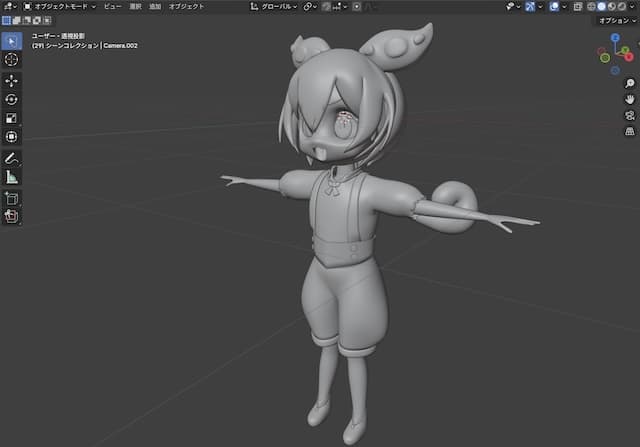Open the オブジェクトモード mode dropdown
This screenshot has height=447, width=640.
coord(60,6)
